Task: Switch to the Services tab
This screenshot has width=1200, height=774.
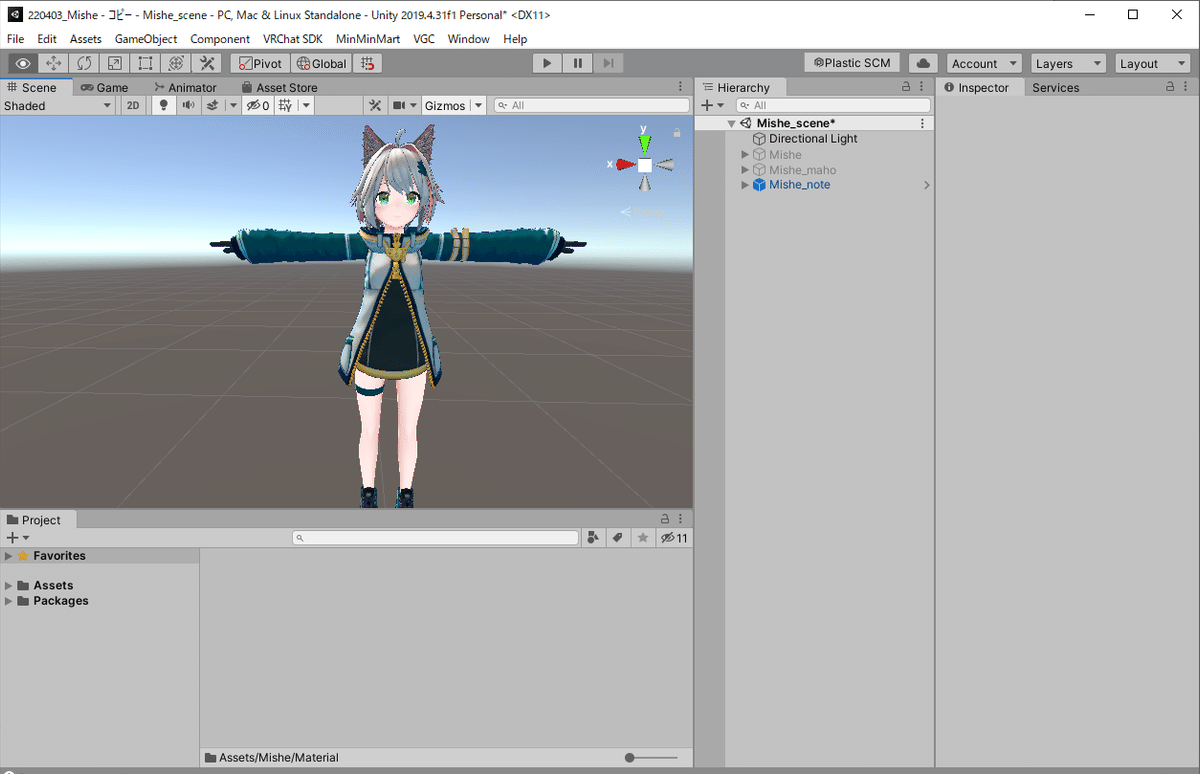Action: 1056,87
